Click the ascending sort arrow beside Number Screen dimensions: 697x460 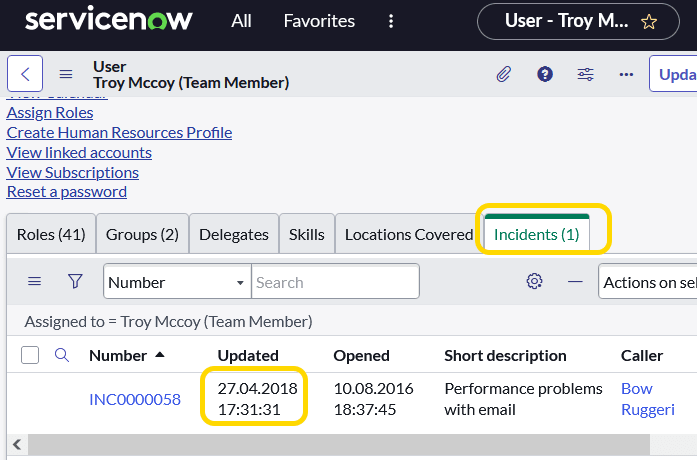click(160, 355)
